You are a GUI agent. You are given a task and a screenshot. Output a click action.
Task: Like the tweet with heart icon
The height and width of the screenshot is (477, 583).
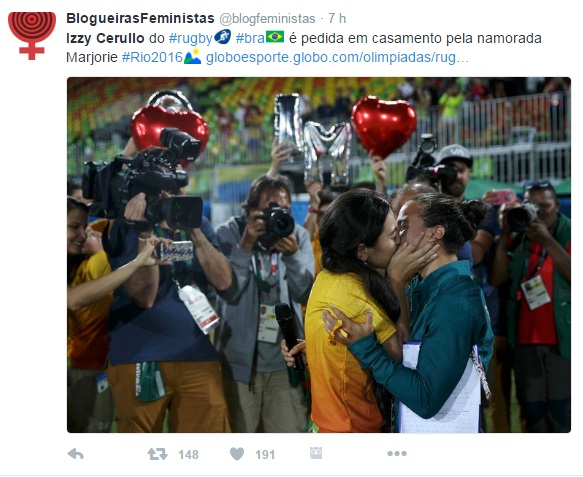237,454
